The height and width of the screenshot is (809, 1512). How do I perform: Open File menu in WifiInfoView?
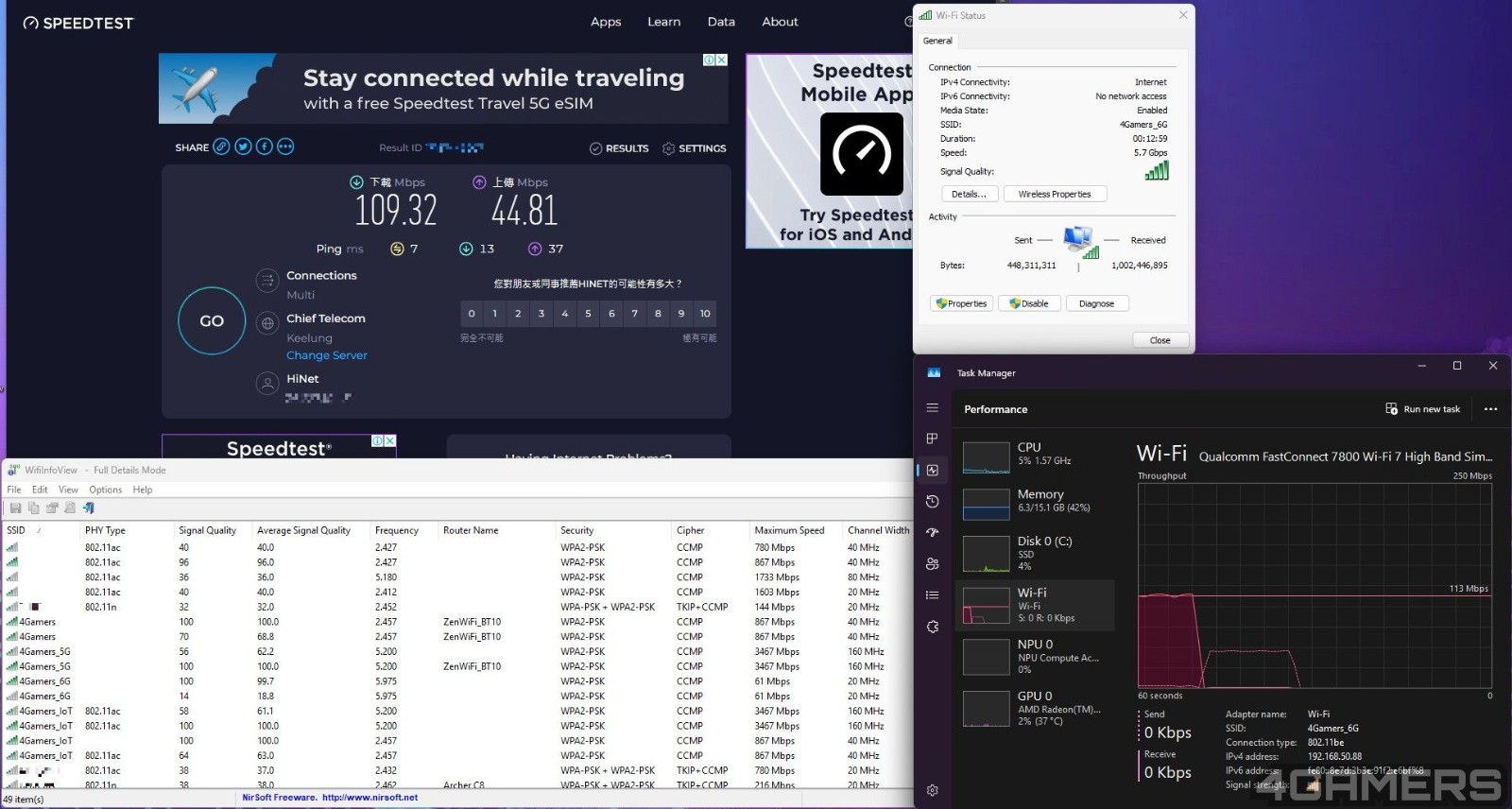pyautogui.click(x=14, y=490)
